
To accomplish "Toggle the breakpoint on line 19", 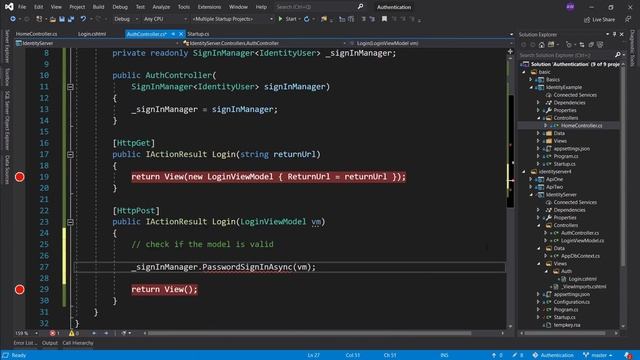I will (20, 177).
